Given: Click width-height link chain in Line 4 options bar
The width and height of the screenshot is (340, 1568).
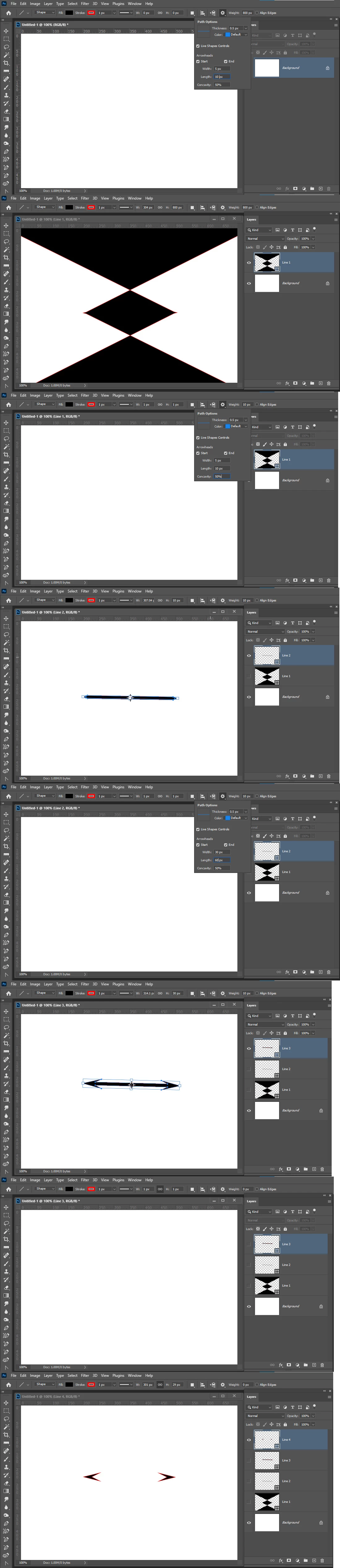Looking at the screenshot, I should pos(159,1384).
